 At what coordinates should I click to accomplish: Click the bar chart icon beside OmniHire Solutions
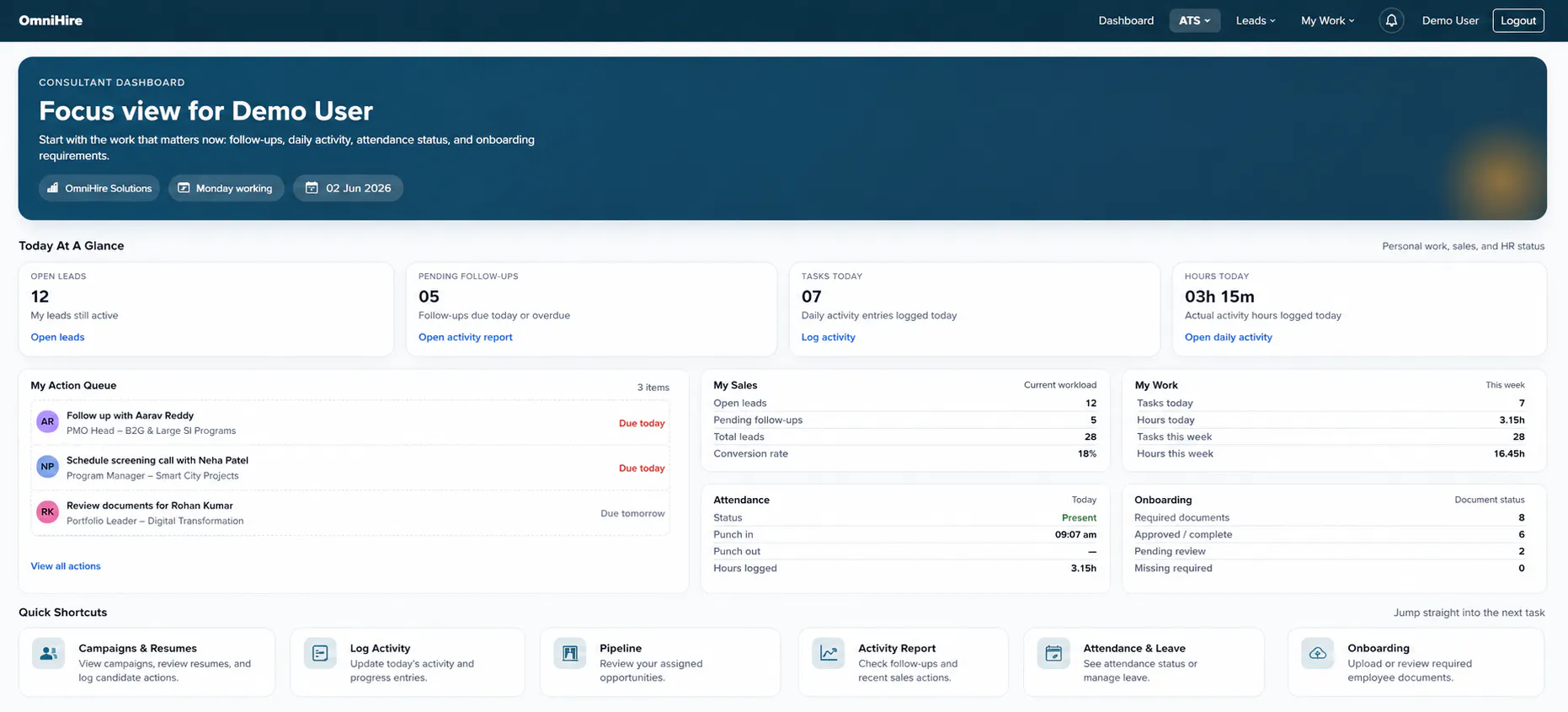click(x=53, y=188)
